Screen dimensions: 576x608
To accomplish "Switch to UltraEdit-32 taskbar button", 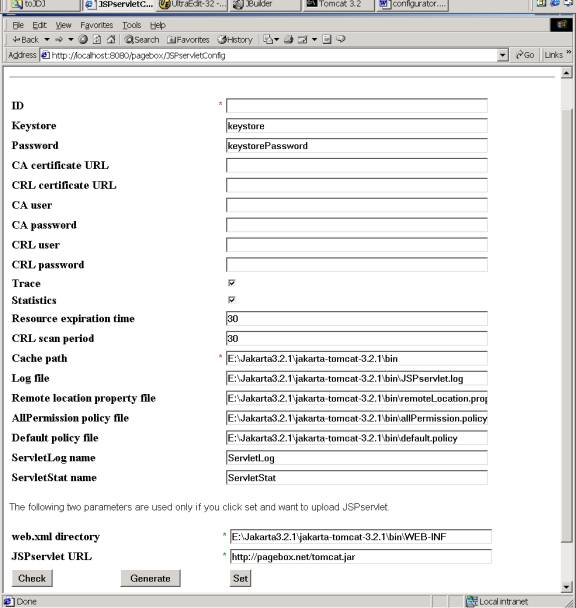I will [191, 5].
